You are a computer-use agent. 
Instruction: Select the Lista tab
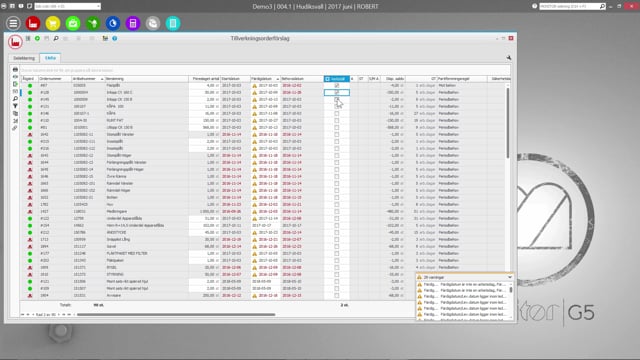click(50, 58)
